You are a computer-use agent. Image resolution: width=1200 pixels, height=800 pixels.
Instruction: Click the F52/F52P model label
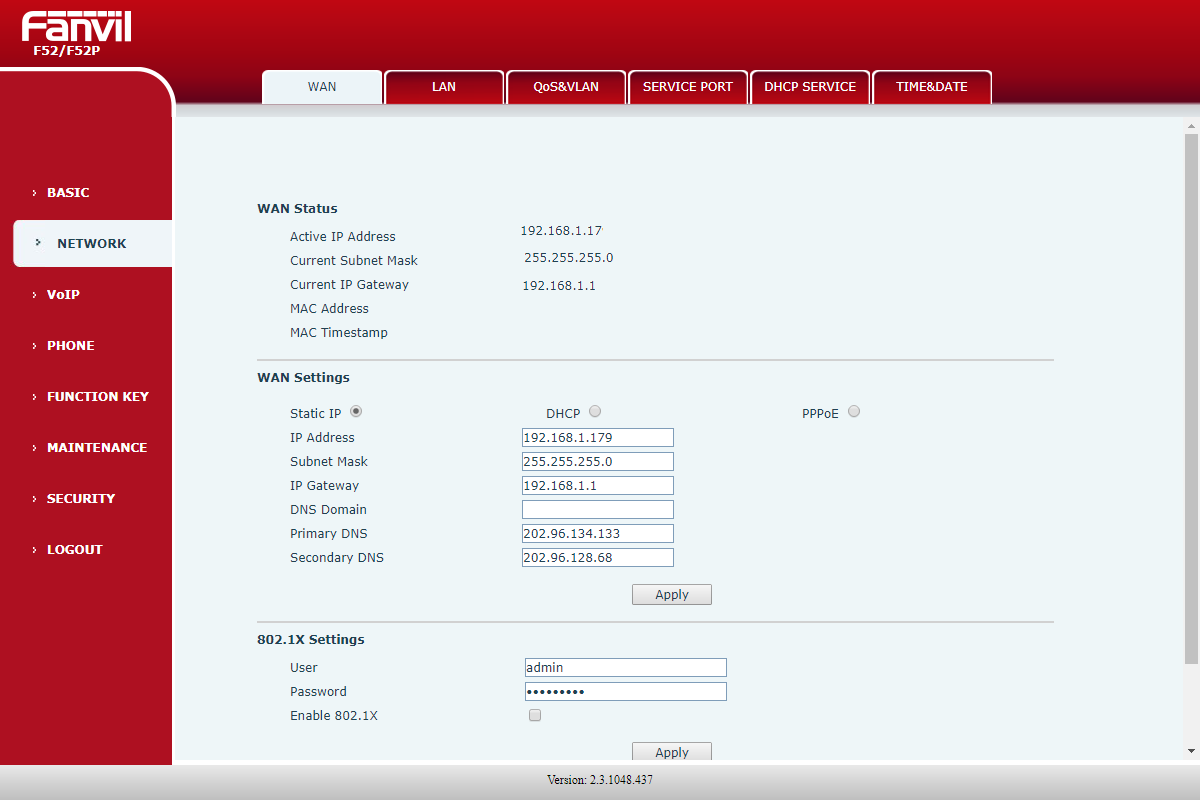pyautogui.click(x=67, y=50)
